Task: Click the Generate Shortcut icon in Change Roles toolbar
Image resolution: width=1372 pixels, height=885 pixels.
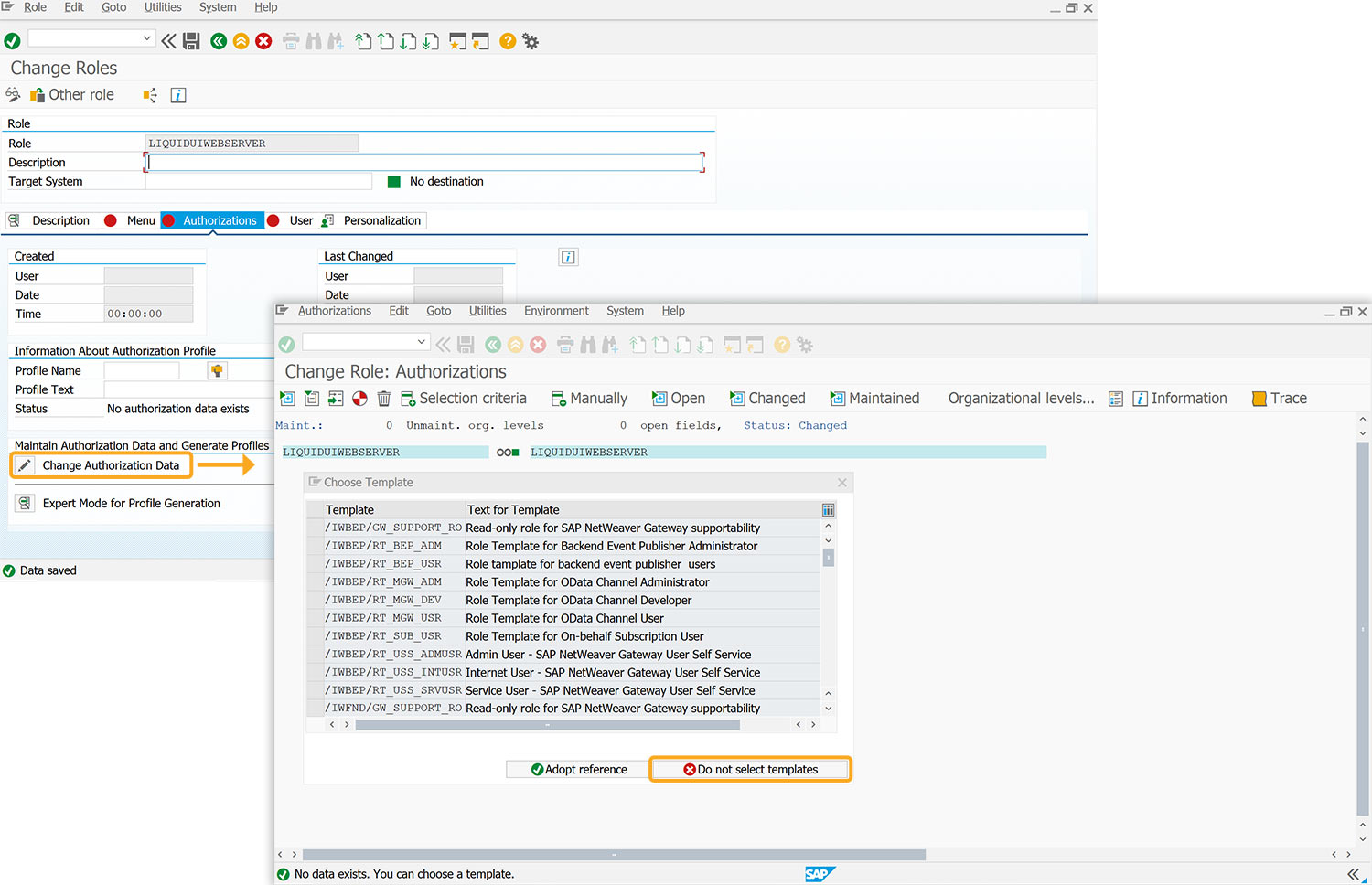Action: pos(480,41)
